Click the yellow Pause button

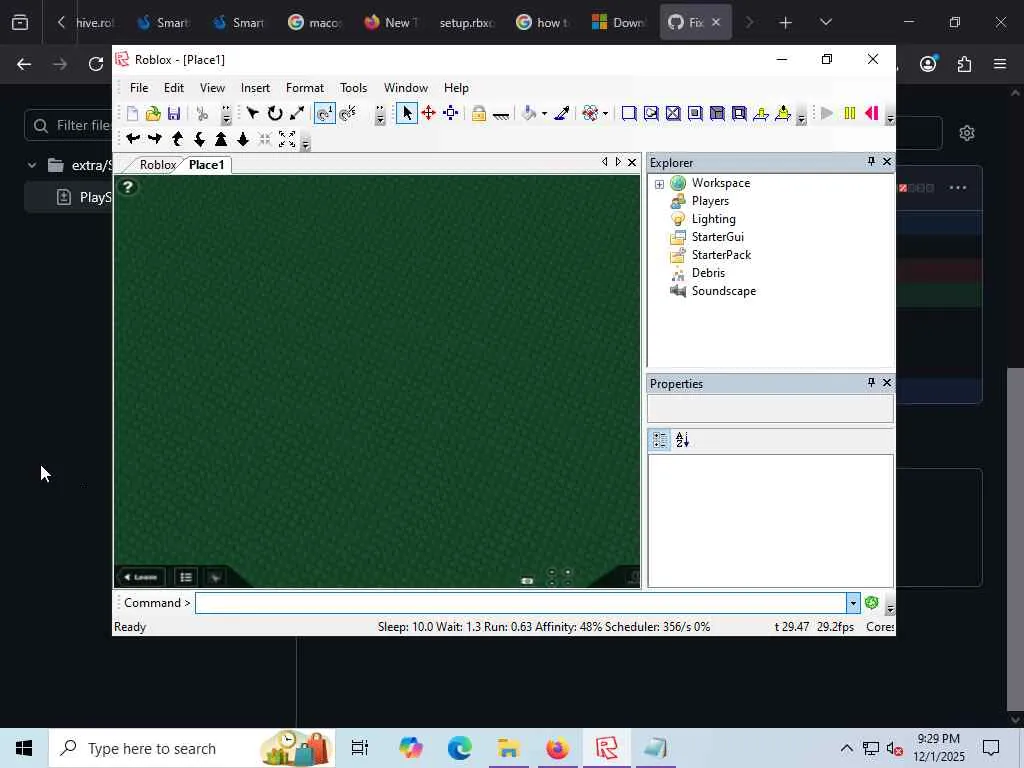850,114
